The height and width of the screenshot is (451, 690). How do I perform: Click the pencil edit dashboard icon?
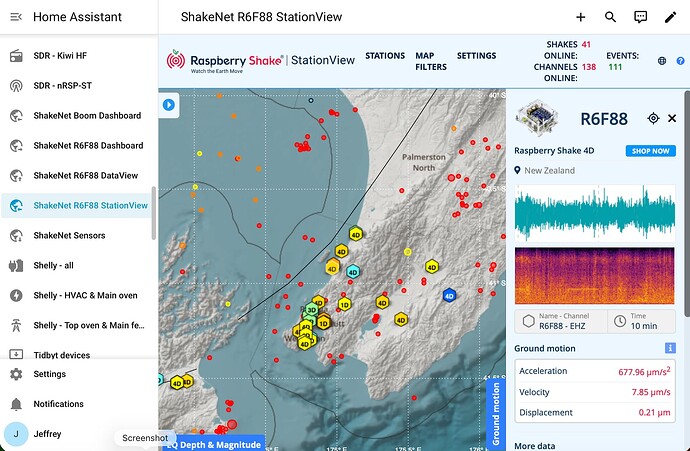tap(671, 17)
